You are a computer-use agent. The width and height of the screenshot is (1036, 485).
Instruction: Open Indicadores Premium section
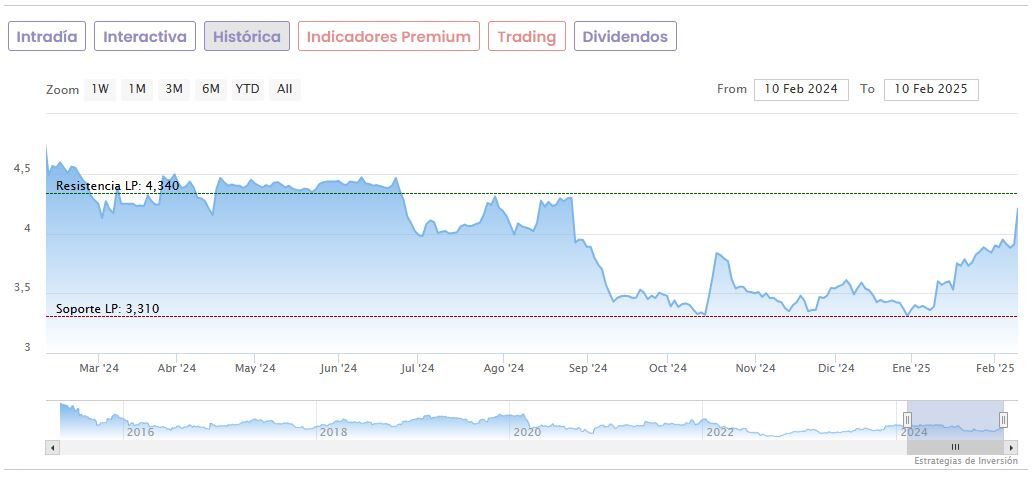[388, 37]
